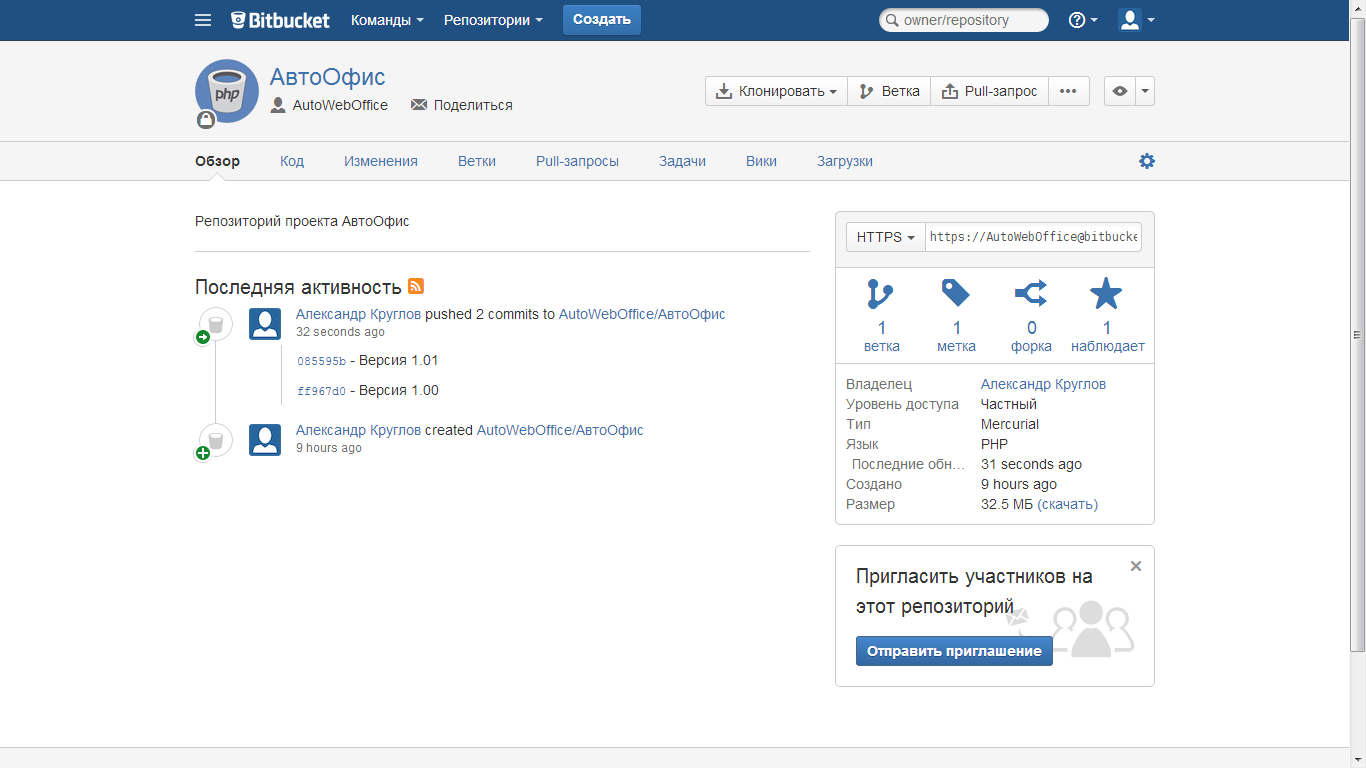Click the 'Mercurial' type value
Image resolution: width=1366 pixels, height=768 pixels.
(x=1010, y=424)
